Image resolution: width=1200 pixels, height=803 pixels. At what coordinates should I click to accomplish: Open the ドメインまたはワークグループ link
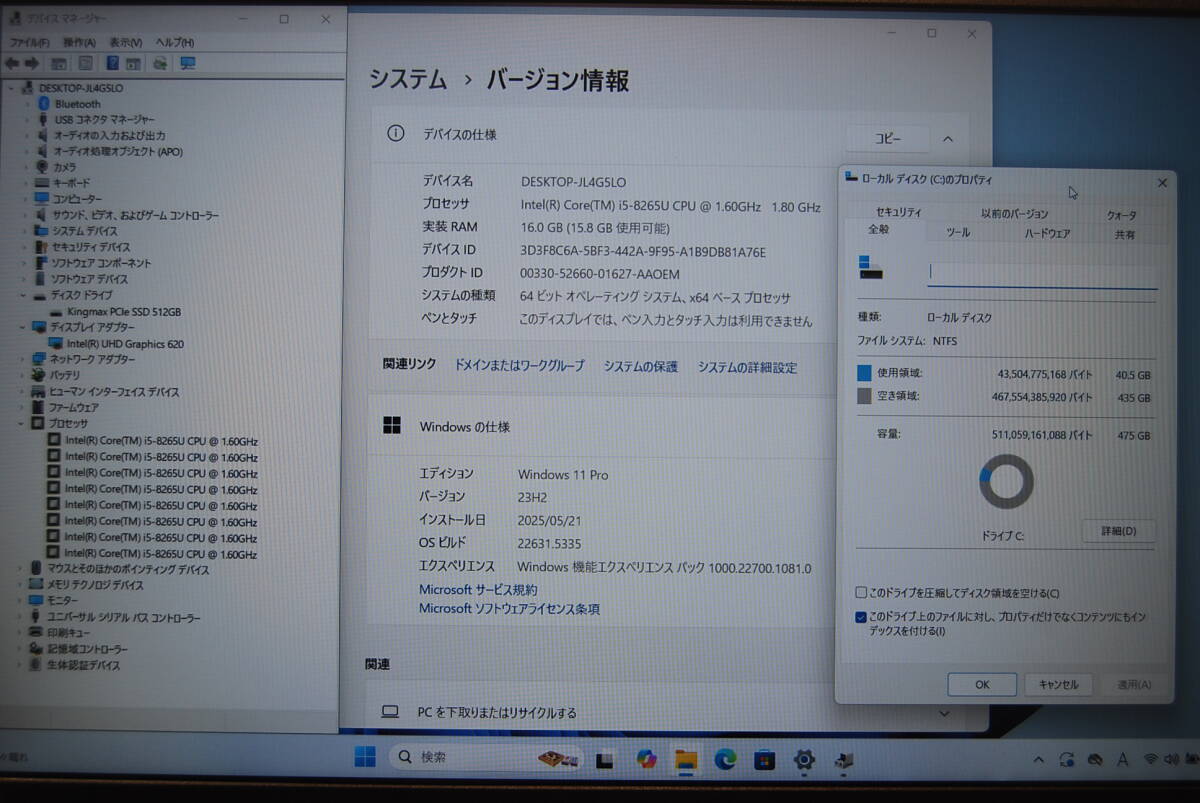click(519, 366)
